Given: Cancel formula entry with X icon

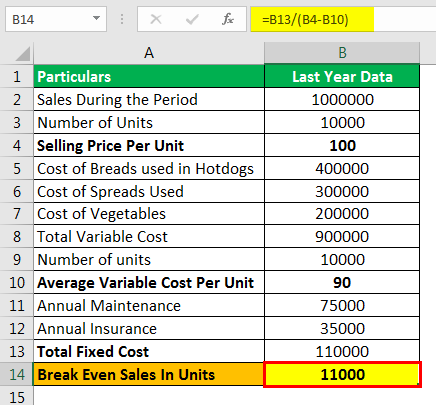Looking at the screenshot, I should [156, 19].
